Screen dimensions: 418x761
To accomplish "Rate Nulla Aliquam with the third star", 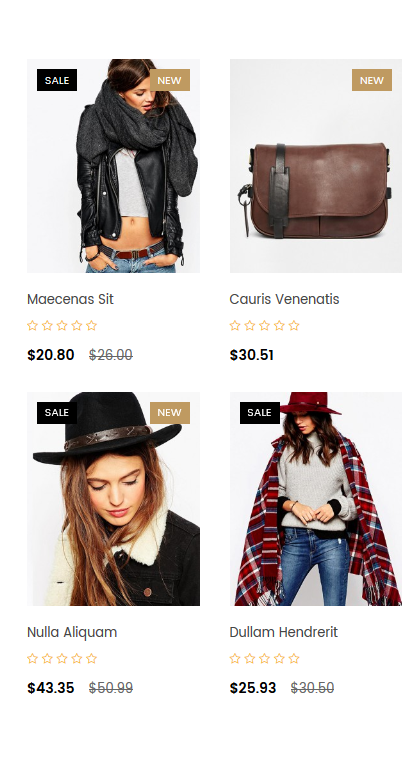I will (62, 659).
